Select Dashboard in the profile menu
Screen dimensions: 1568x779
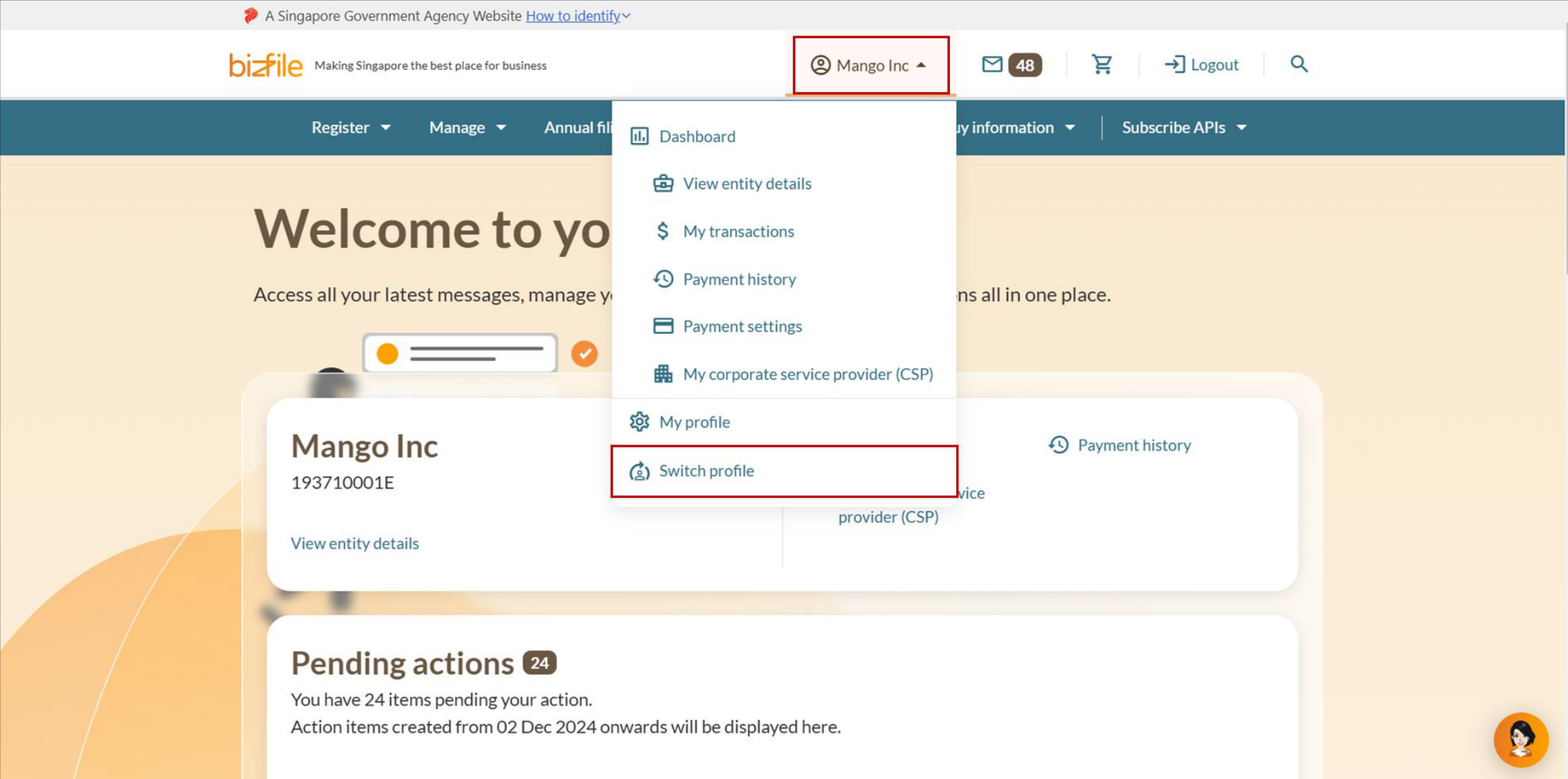(784, 136)
